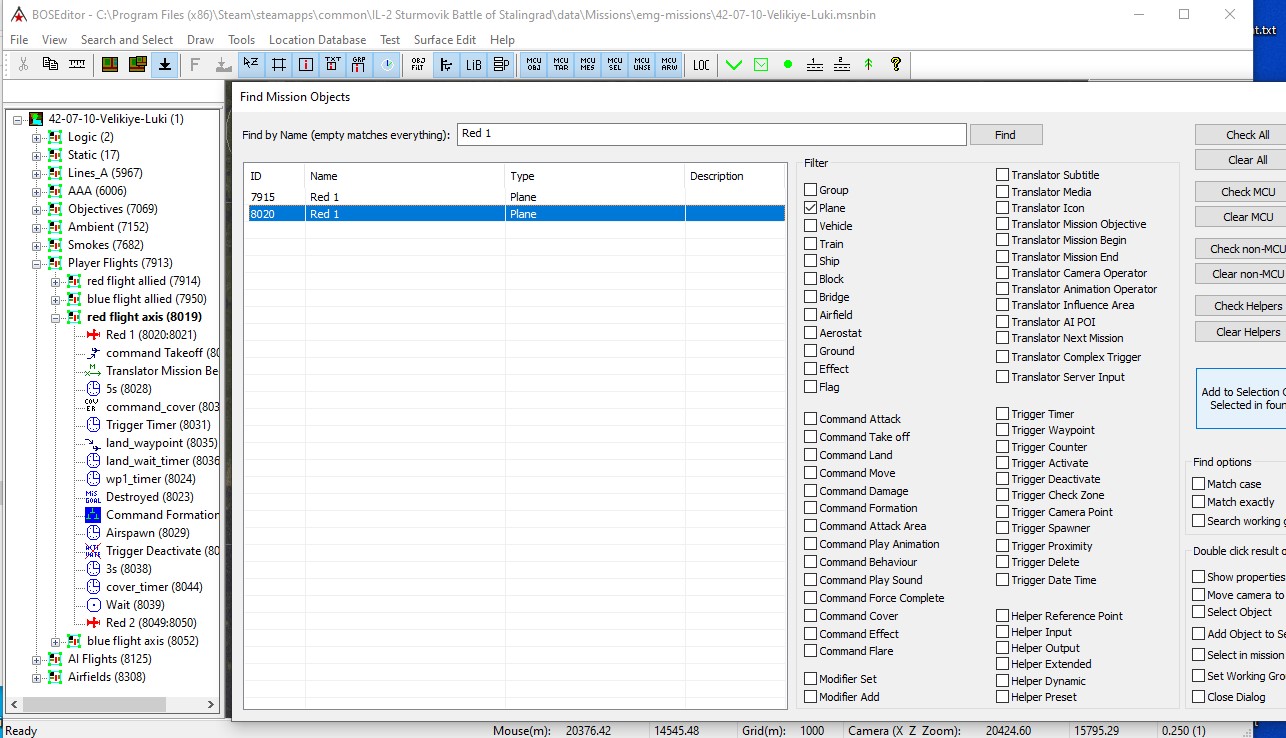Check the Vehicle filter checkbox
1286x738 pixels.
tap(811, 226)
